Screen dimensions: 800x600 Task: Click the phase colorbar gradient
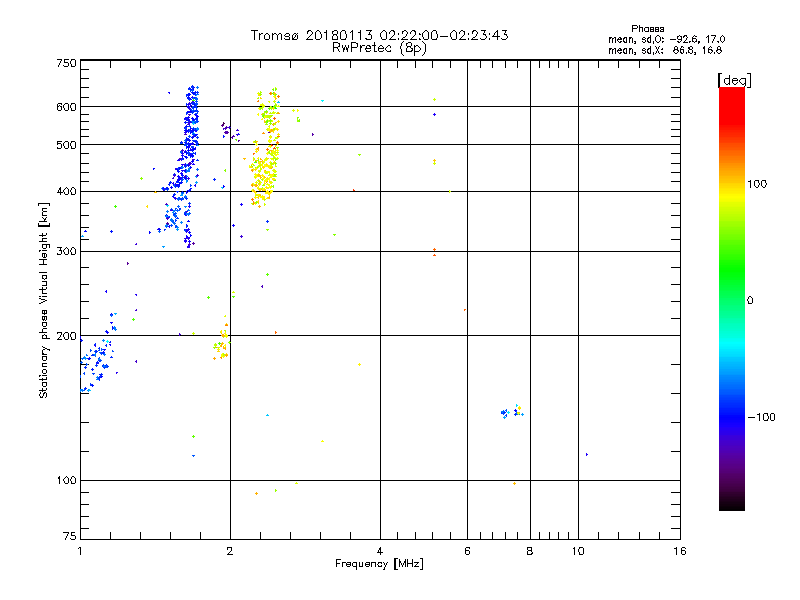(732, 298)
